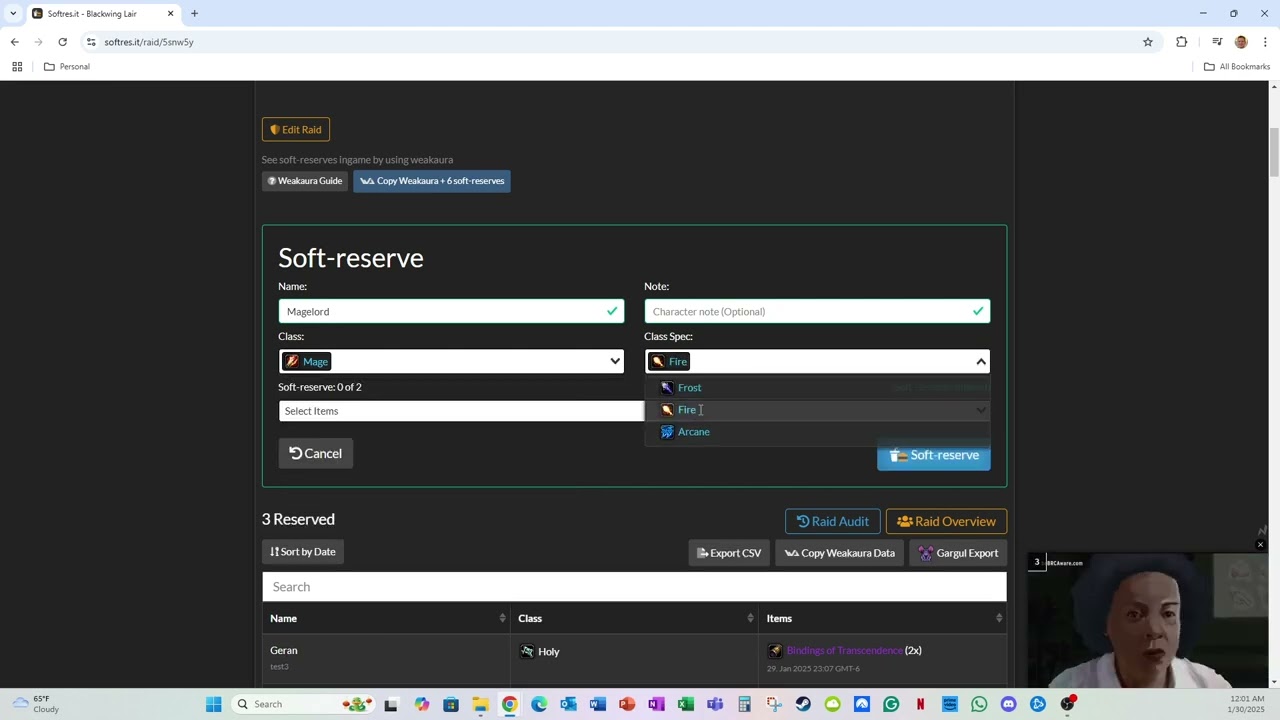Sort the table by Name column

386,618
